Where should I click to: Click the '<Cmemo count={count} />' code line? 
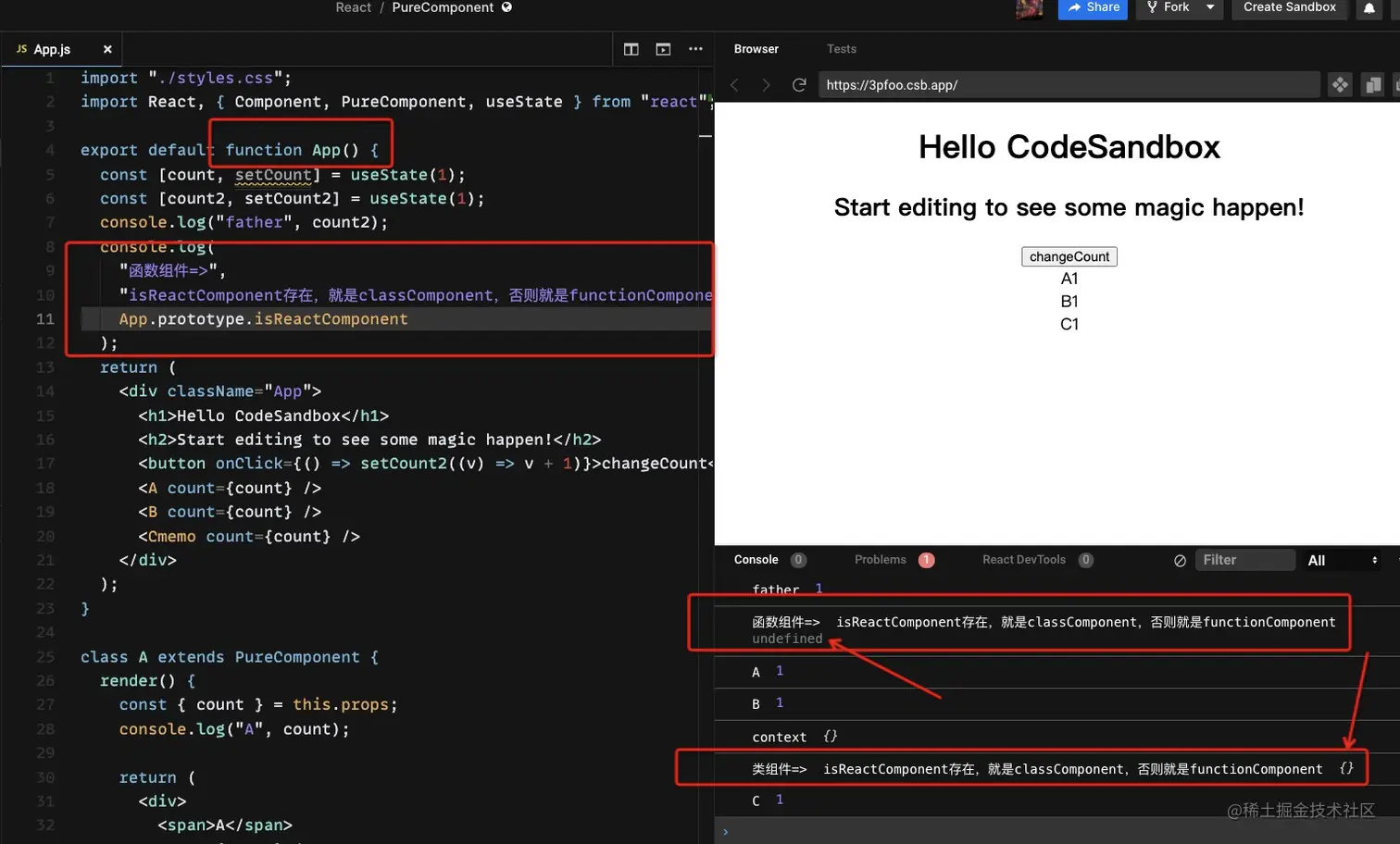pos(248,537)
